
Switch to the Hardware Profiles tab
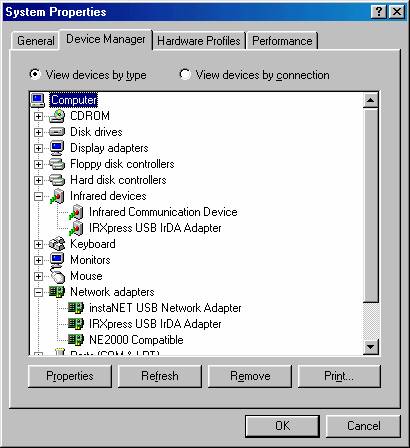[199, 41]
